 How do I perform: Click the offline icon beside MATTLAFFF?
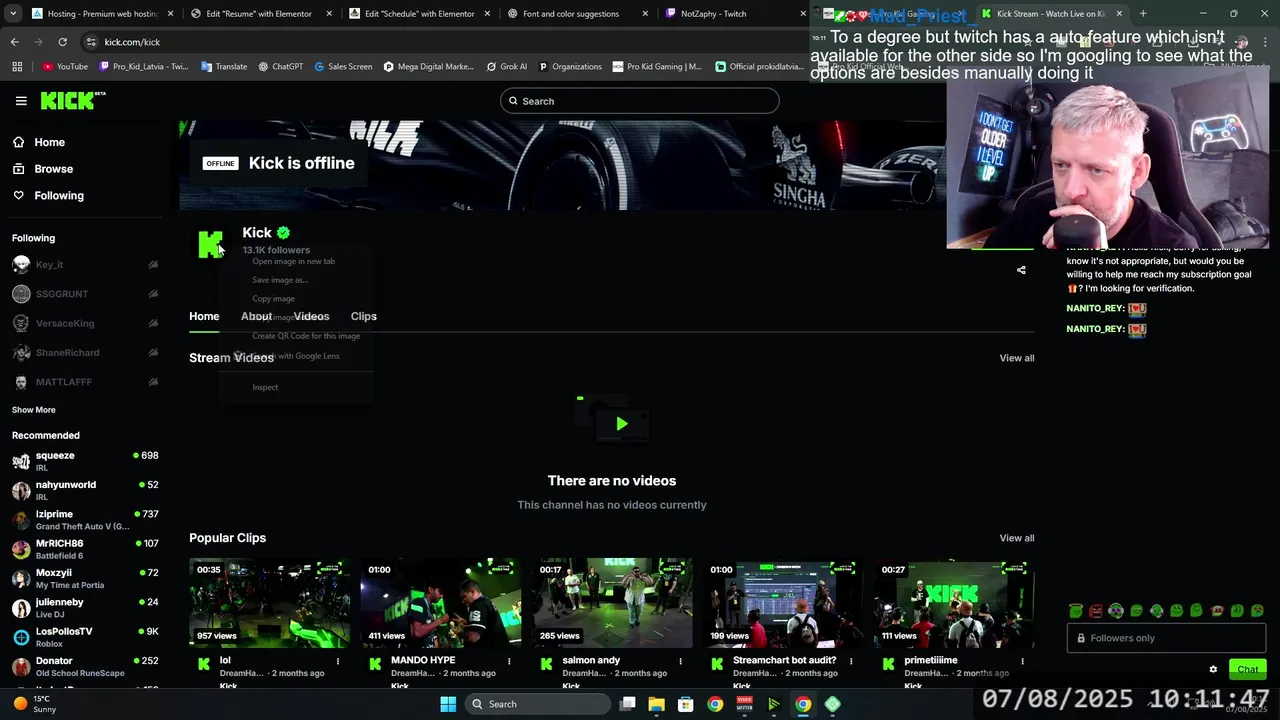[x=153, y=382]
